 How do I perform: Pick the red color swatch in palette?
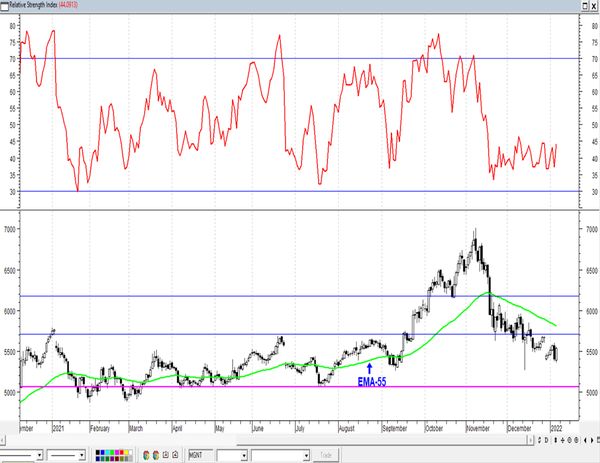tap(121, 452)
